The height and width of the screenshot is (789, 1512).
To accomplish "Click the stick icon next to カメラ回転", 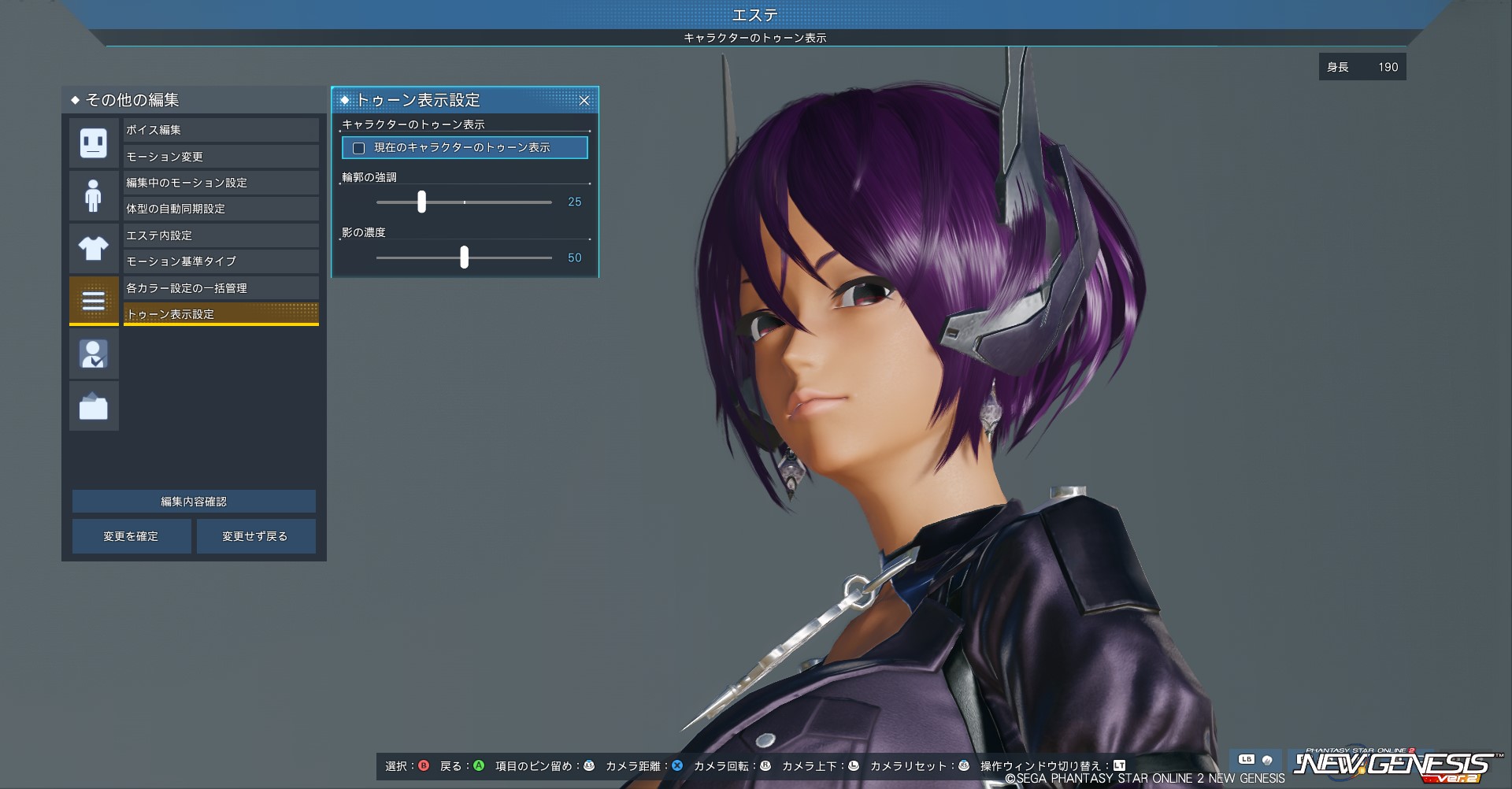I will (765, 765).
